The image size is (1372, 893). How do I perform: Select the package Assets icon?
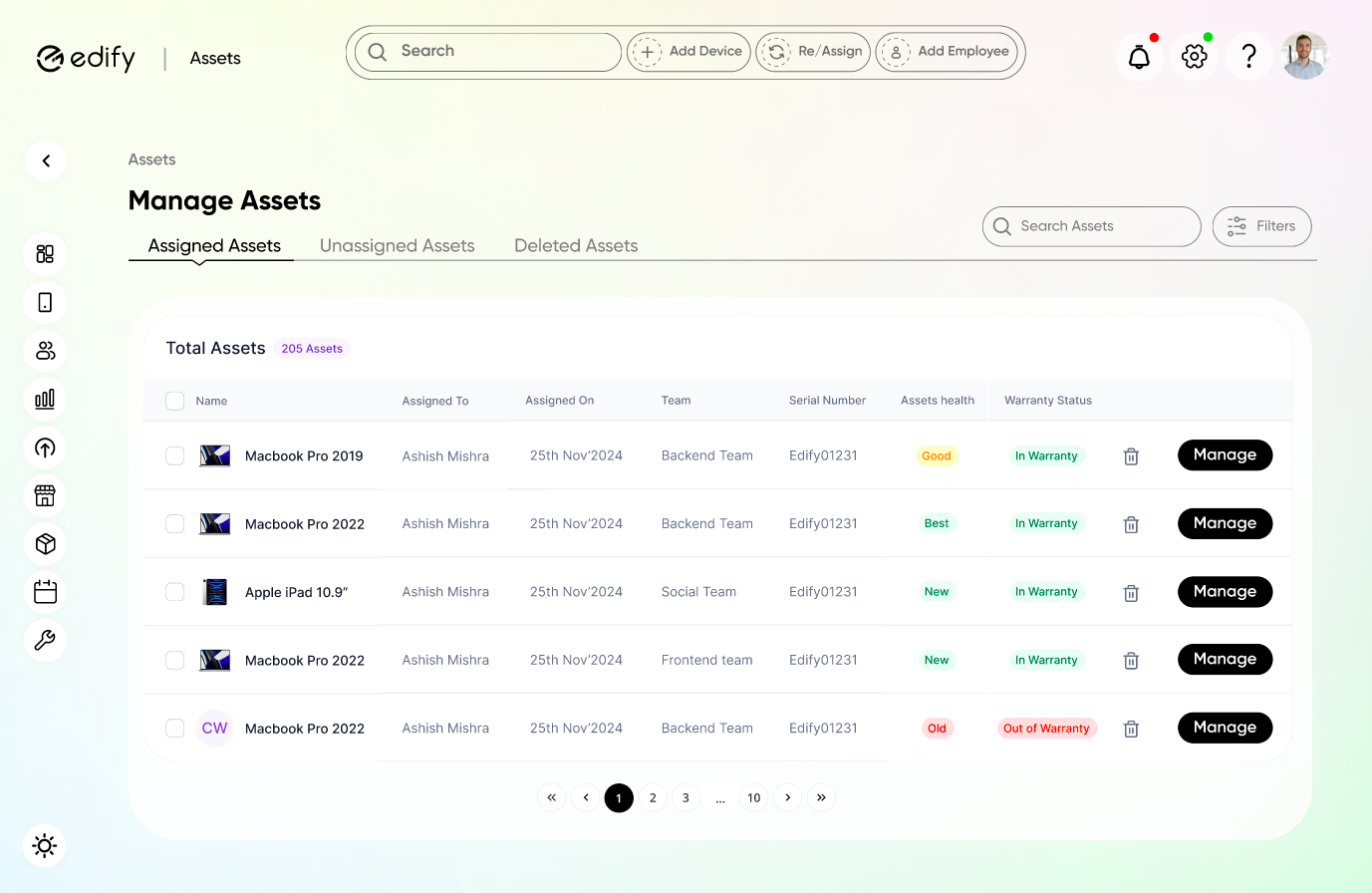click(45, 543)
